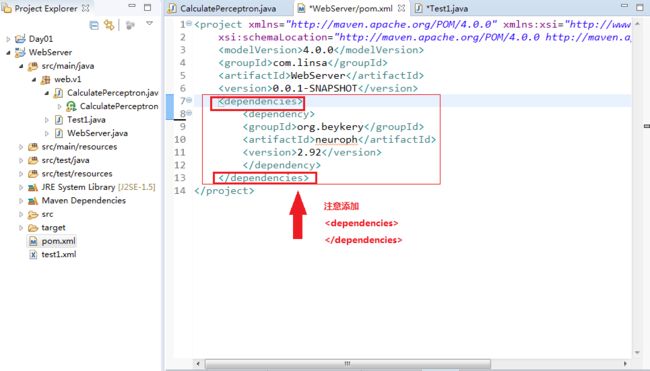This screenshot has height=371, width=650.
Task: Close the Project Explorer view
Action: tap(86, 8)
